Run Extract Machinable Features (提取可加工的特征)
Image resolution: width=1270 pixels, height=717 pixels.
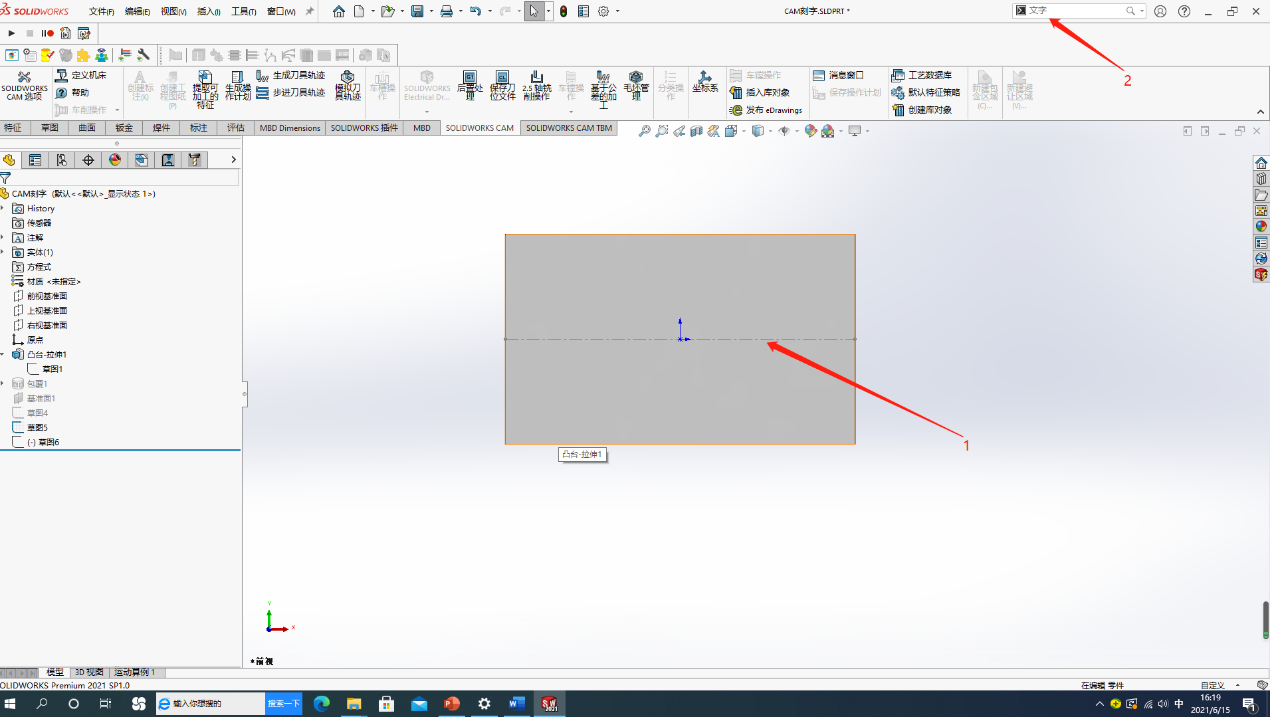point(205,89)
